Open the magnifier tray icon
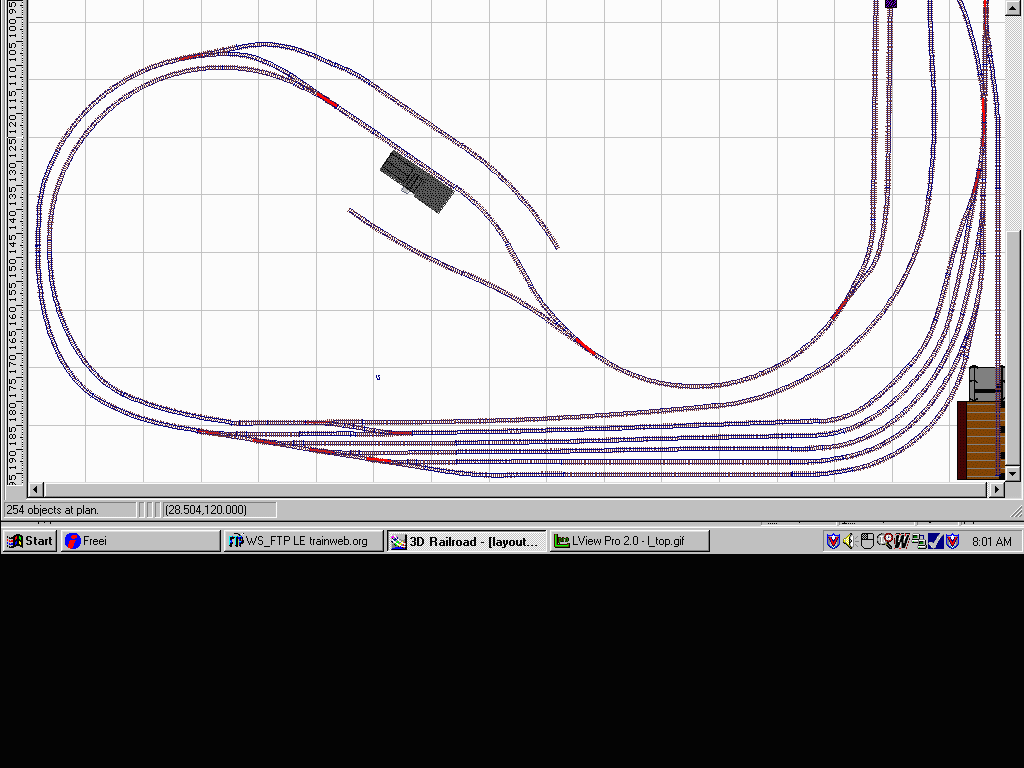 (884, 541)
